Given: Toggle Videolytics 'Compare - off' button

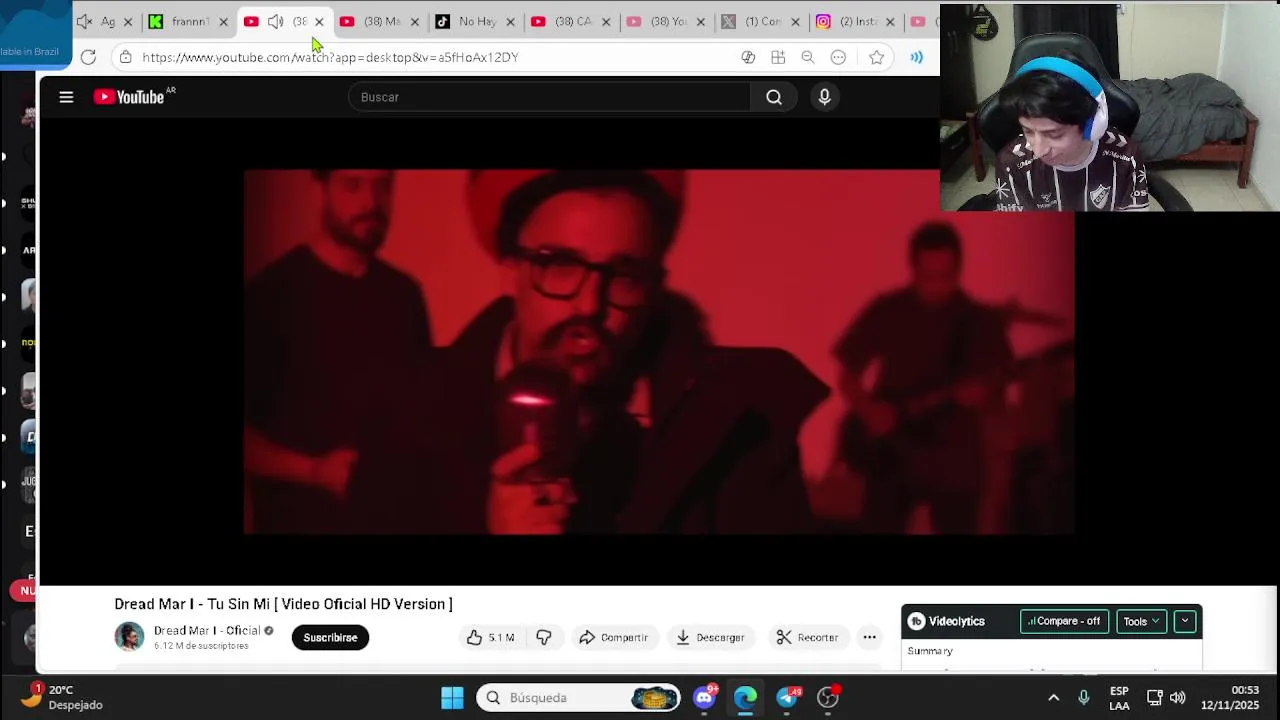Looking at the screenshot, I should 1064,621.
